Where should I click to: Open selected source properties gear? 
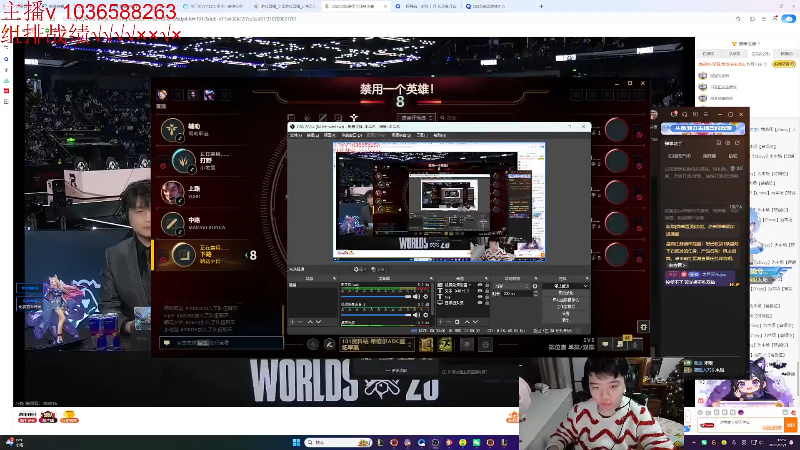click(x=457, y=322)
